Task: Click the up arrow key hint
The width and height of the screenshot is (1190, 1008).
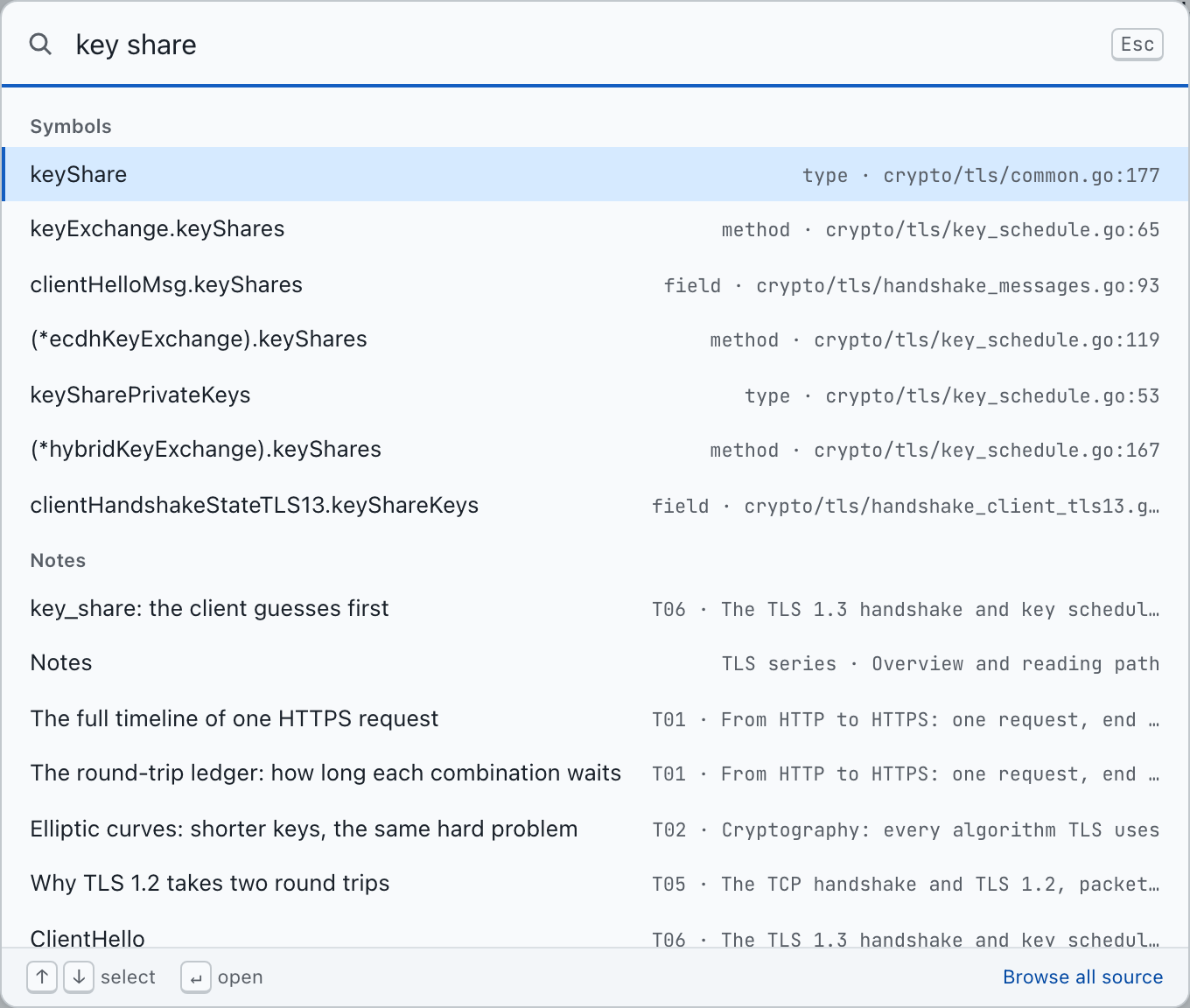Action: [x=42, y=976]
